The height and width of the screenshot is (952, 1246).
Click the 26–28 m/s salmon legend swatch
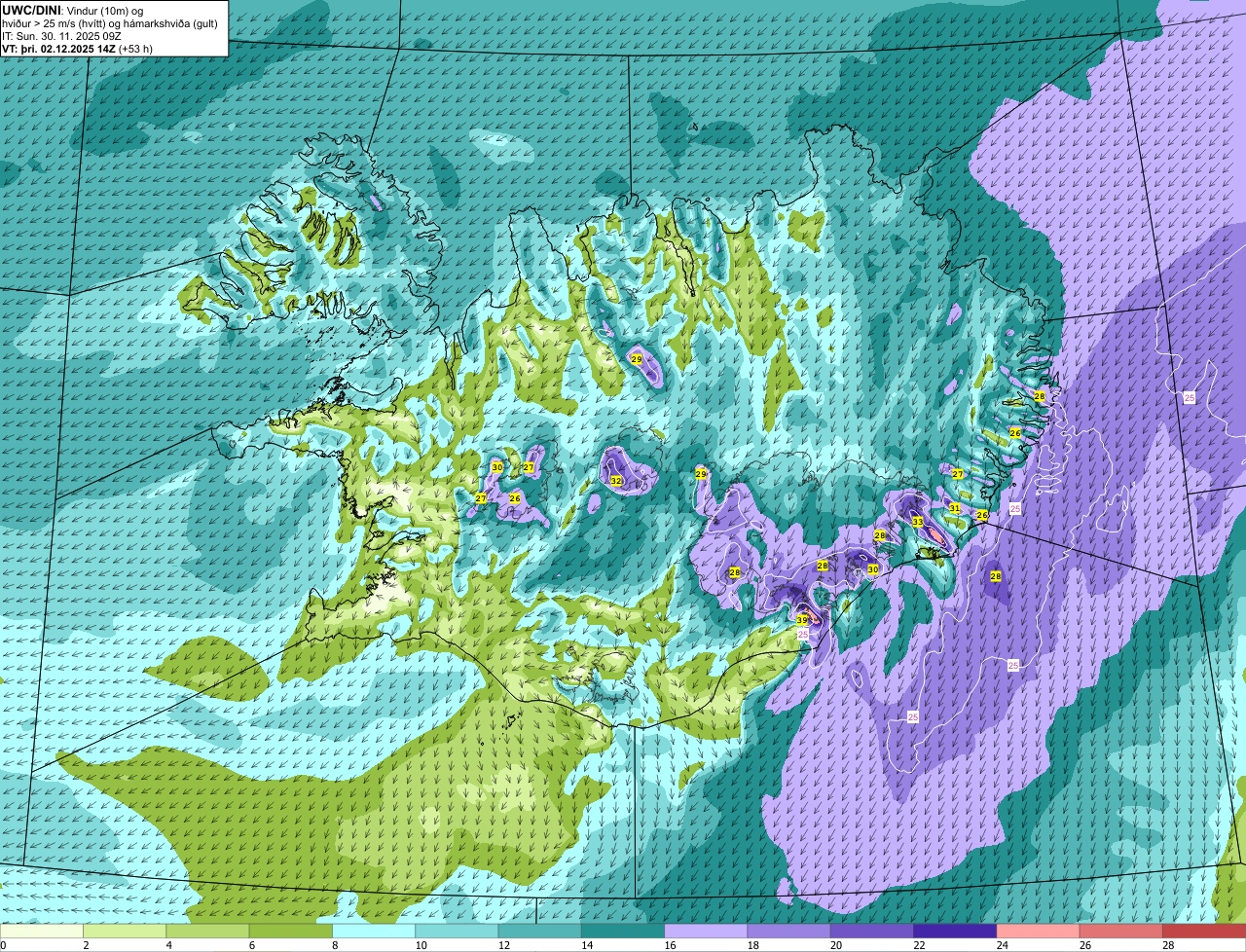[x=1121, y=931]
